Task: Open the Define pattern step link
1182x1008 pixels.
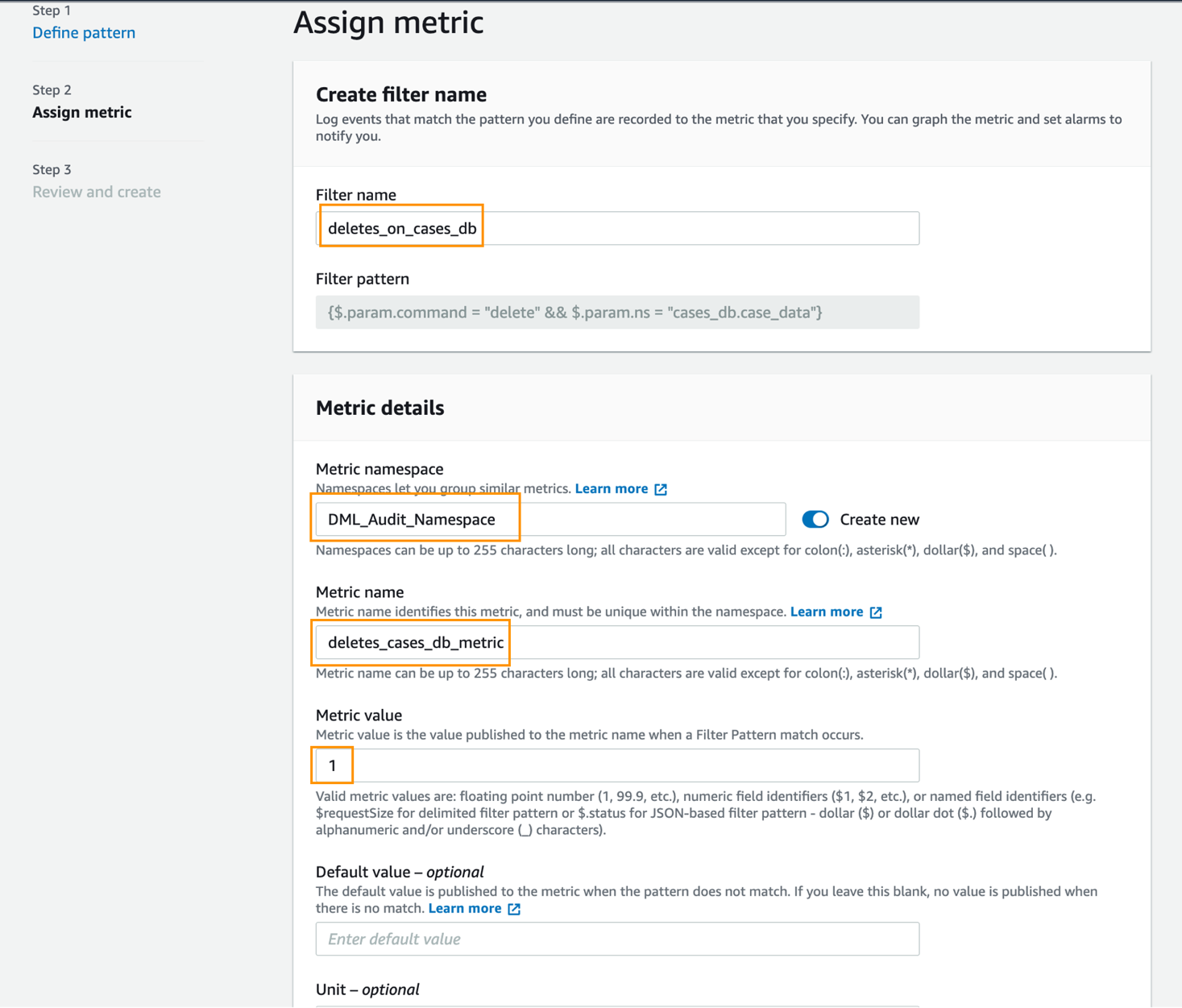Action: click(84, 33)
